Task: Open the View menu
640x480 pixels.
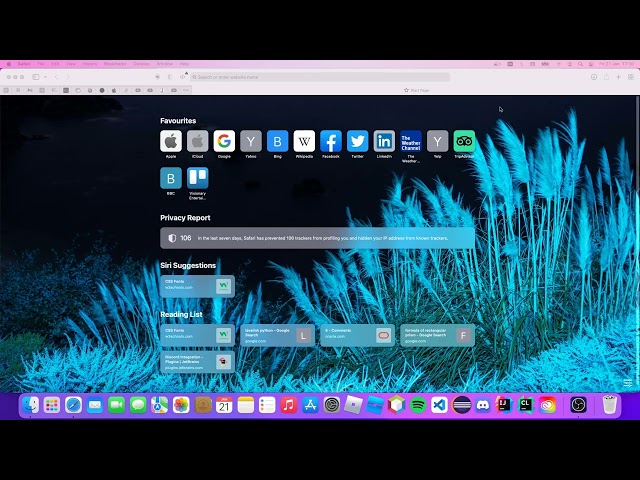Action: point(71,64)
